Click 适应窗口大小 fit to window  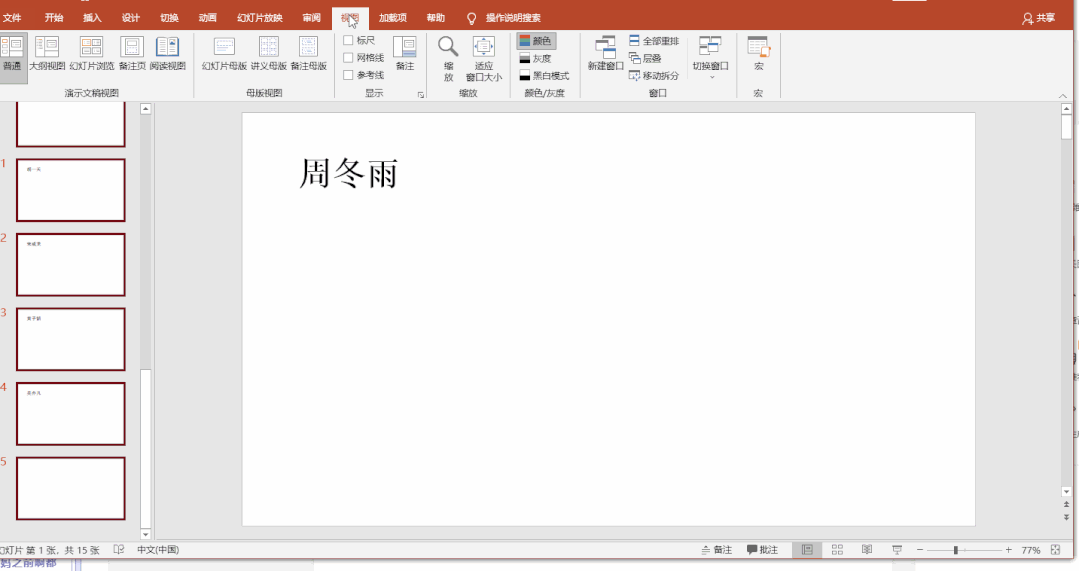pos(484,53)
